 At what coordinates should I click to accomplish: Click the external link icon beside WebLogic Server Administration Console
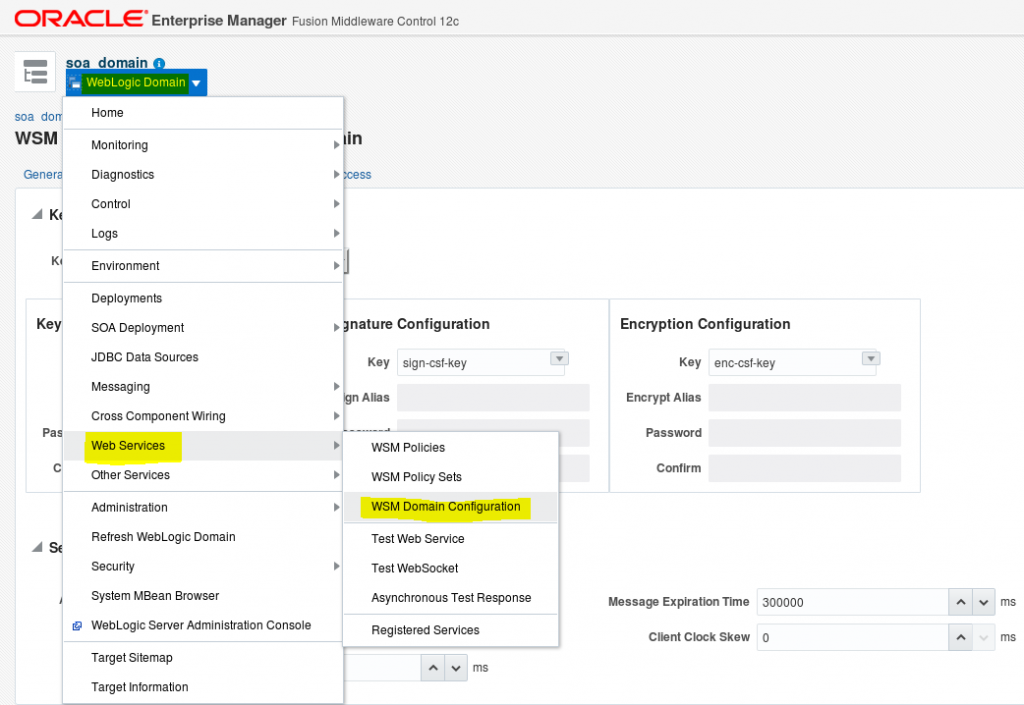[x=77, y=625]
